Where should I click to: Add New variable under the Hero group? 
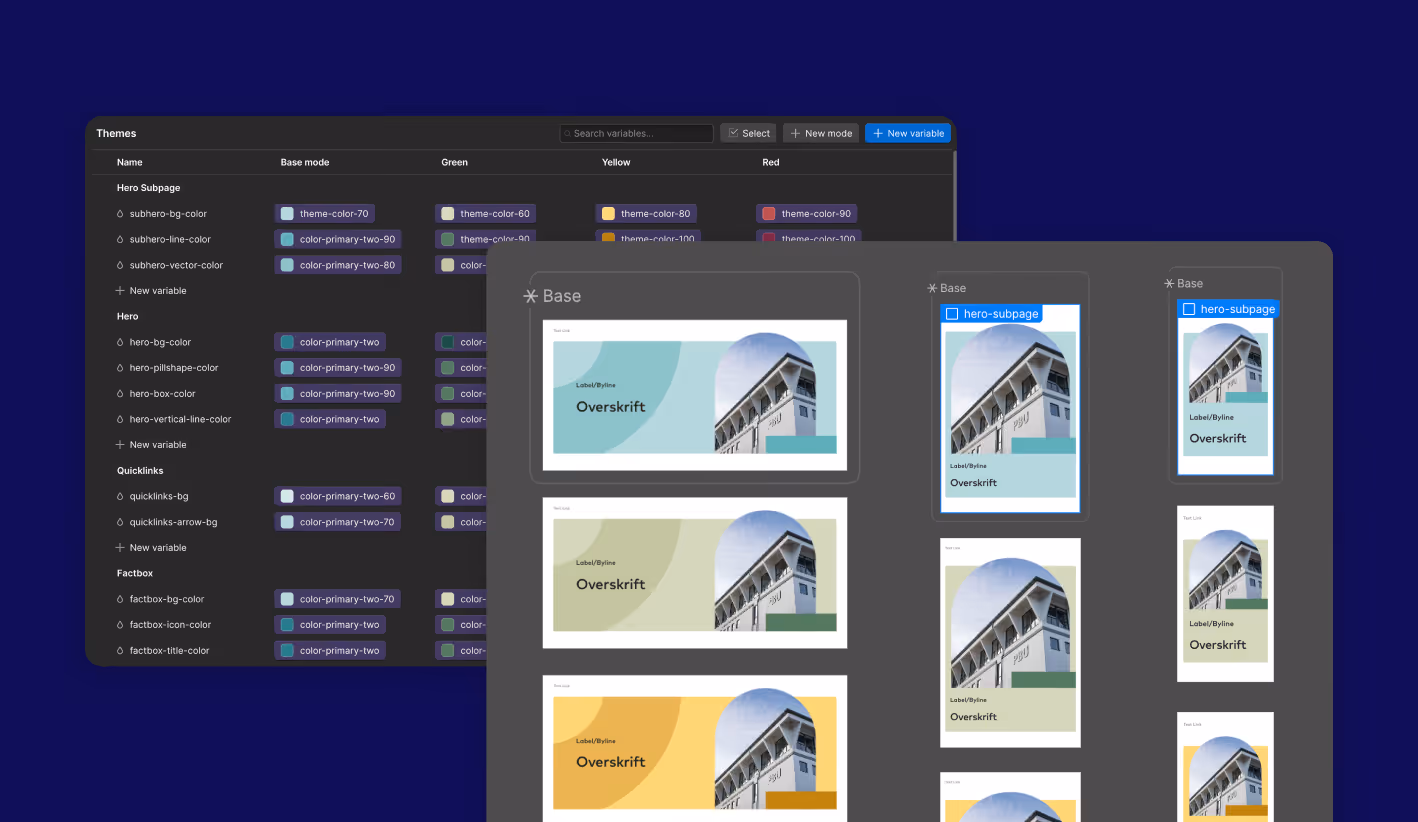pos(151,445)
